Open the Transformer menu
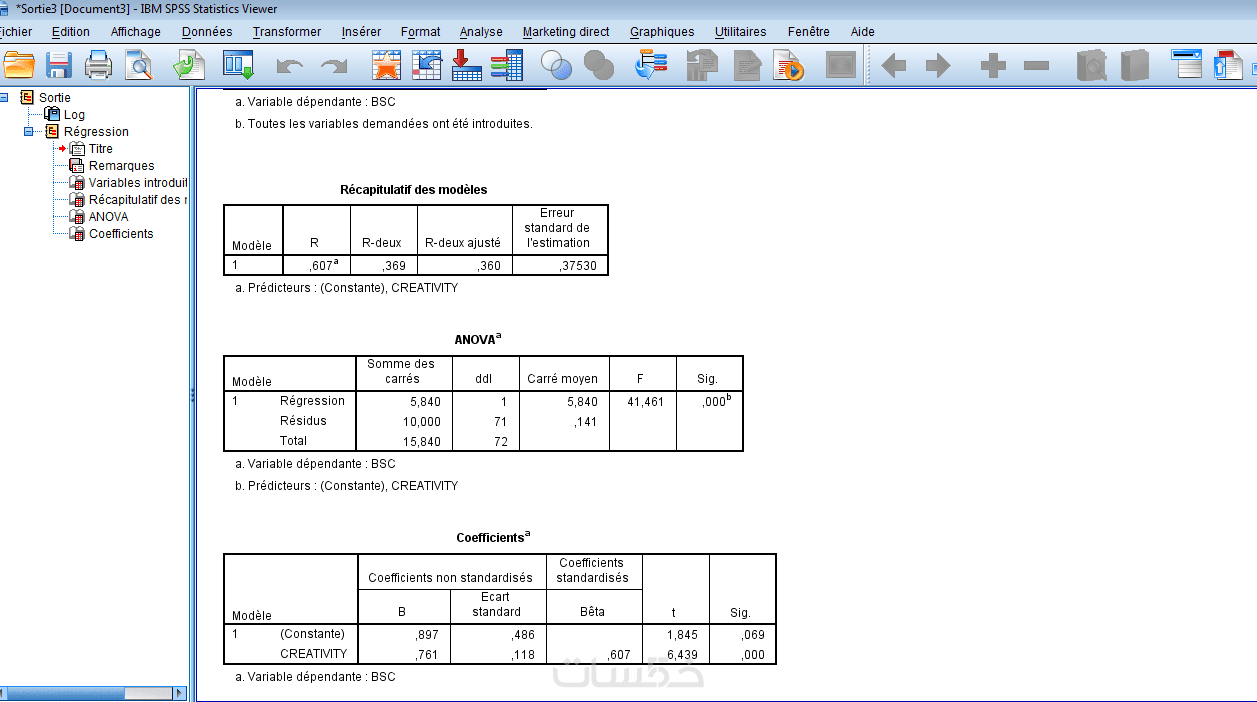Screen dimensions: 1257x702 [x=287, y=32]
